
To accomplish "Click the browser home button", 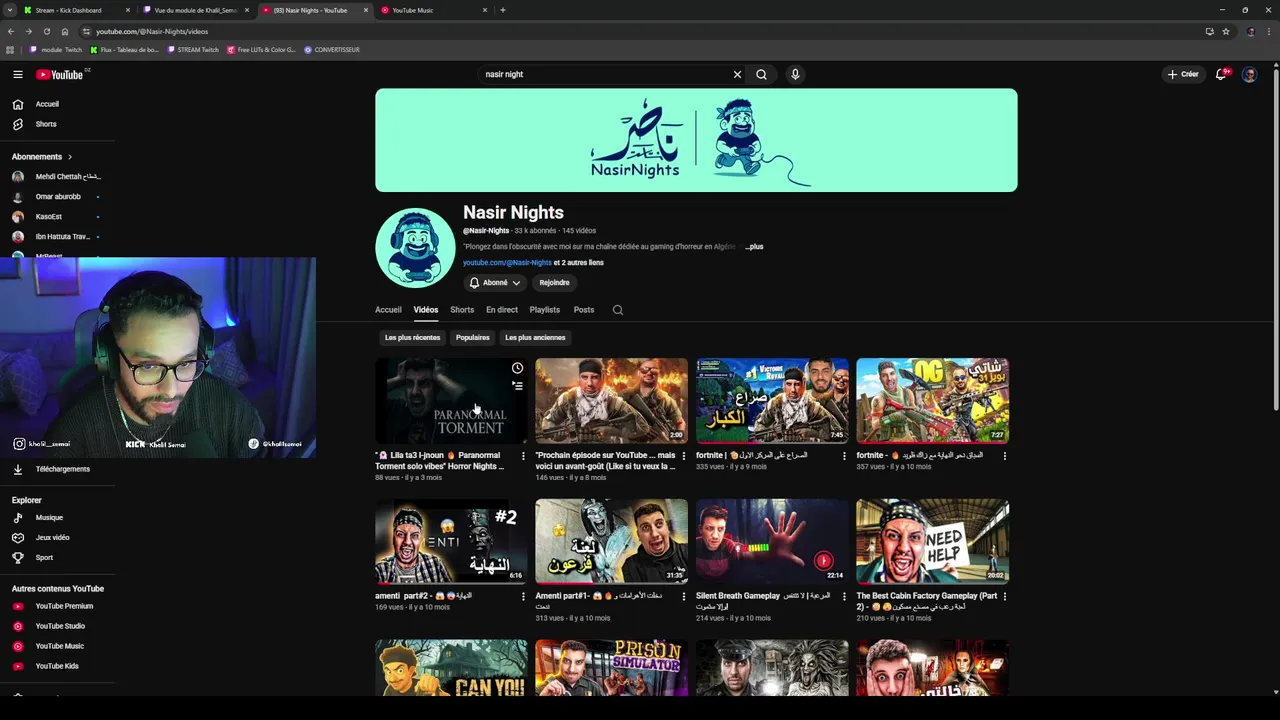I will click(x=65, y=31).
